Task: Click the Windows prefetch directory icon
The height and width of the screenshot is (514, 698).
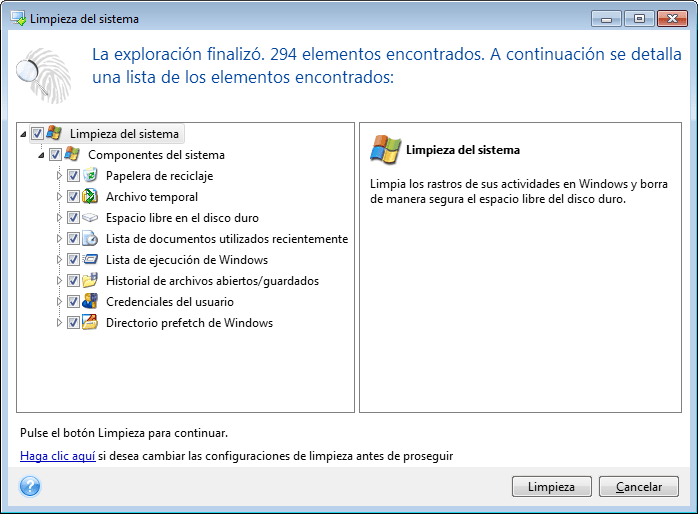Action: [x=90, y=323]
